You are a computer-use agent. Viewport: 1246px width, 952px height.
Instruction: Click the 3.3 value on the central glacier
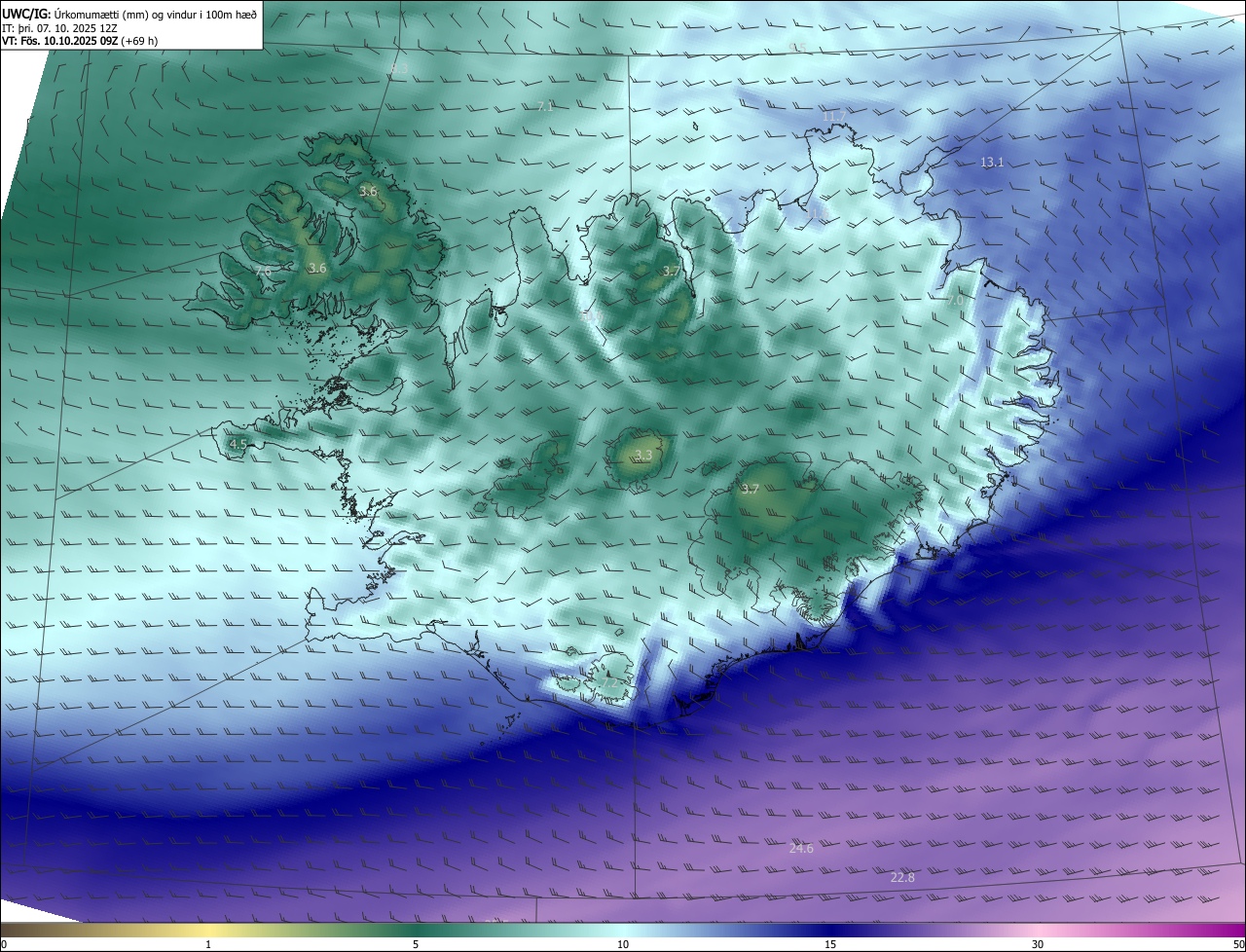(643, 456)
